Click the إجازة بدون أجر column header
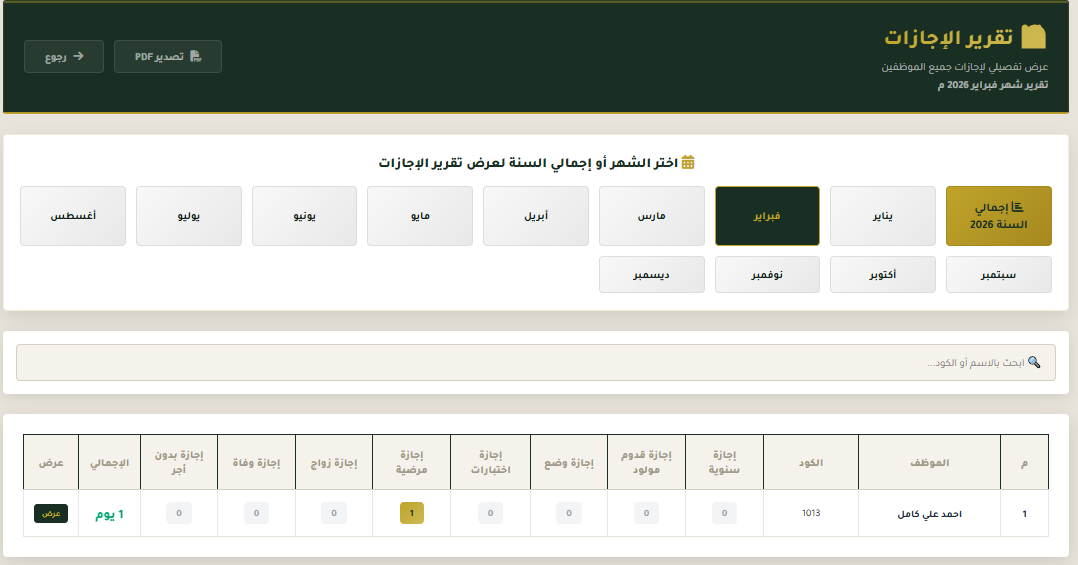The height and width of the screenshot is (565, 1078). [179, 463]
